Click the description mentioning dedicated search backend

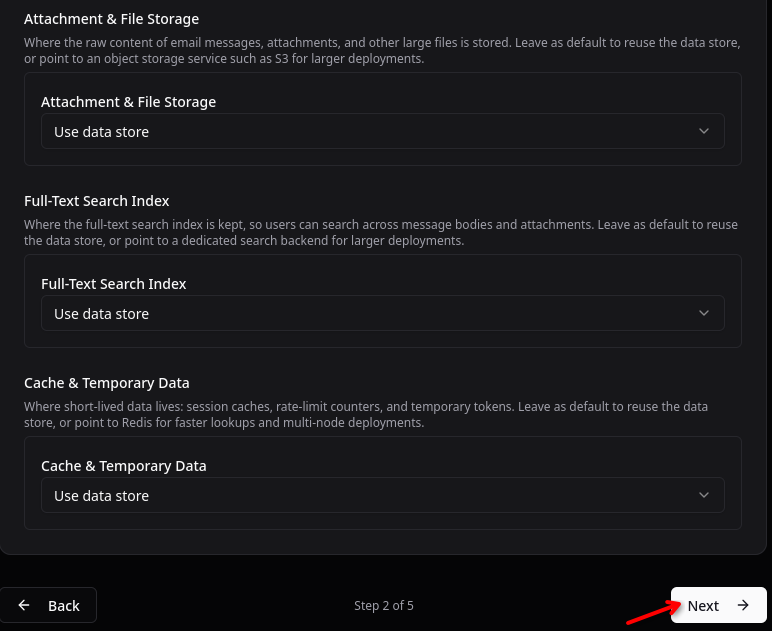coord(382,233)
